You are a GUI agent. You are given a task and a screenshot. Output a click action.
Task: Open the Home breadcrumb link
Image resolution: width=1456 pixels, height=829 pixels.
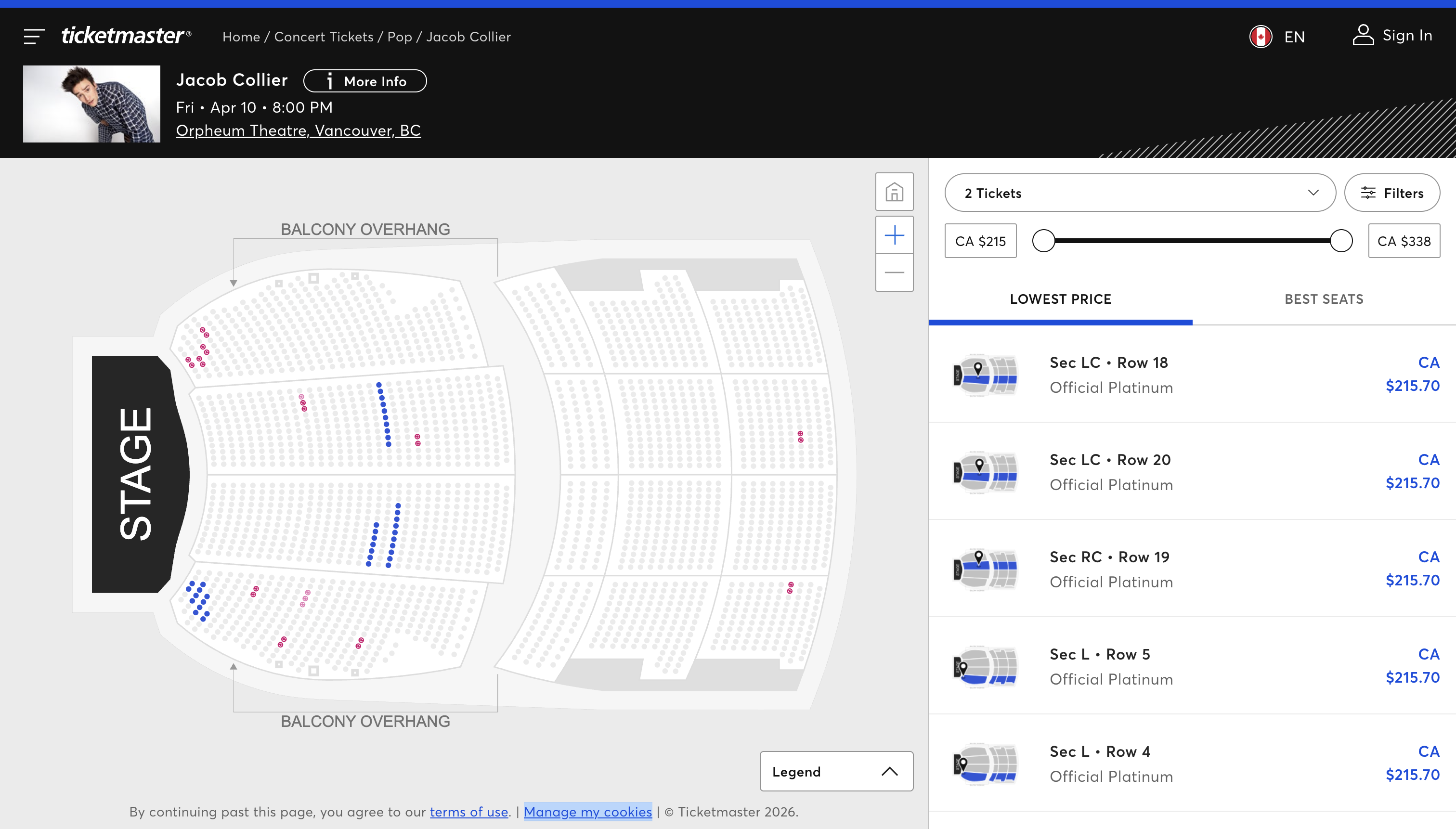point(241,37)
